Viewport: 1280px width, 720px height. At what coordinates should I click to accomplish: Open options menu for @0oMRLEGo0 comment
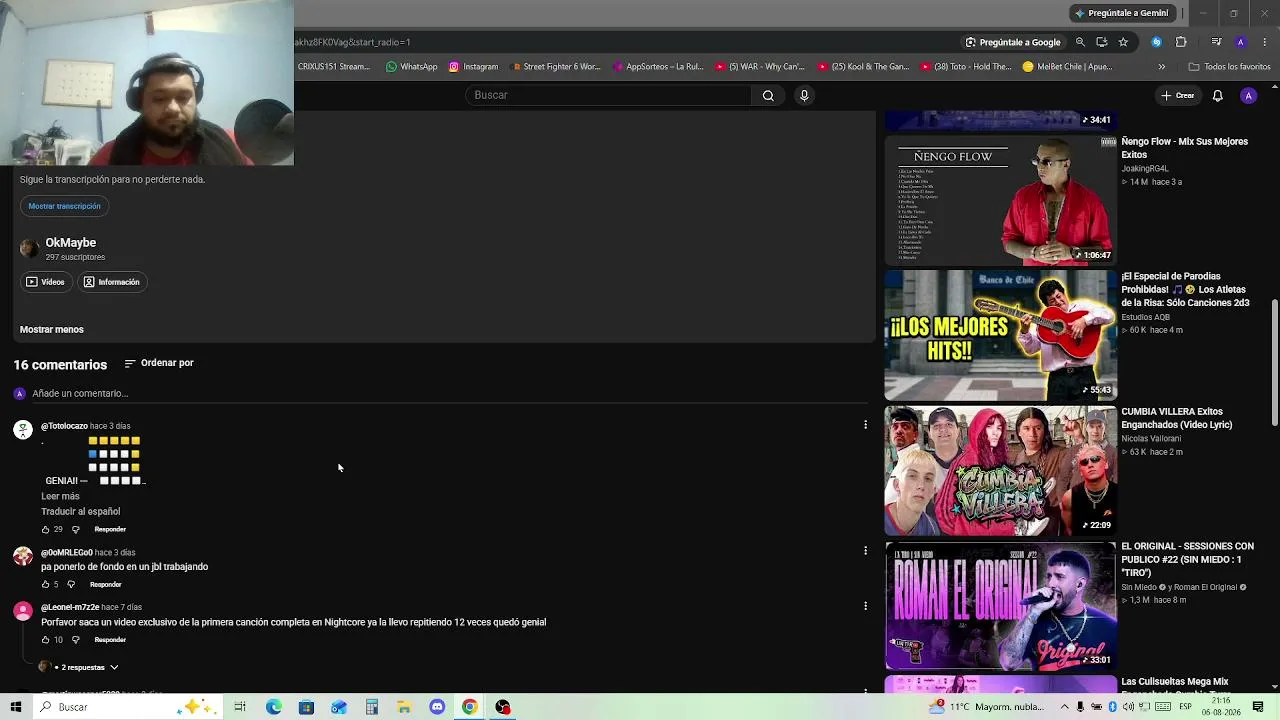coord(865,550)
